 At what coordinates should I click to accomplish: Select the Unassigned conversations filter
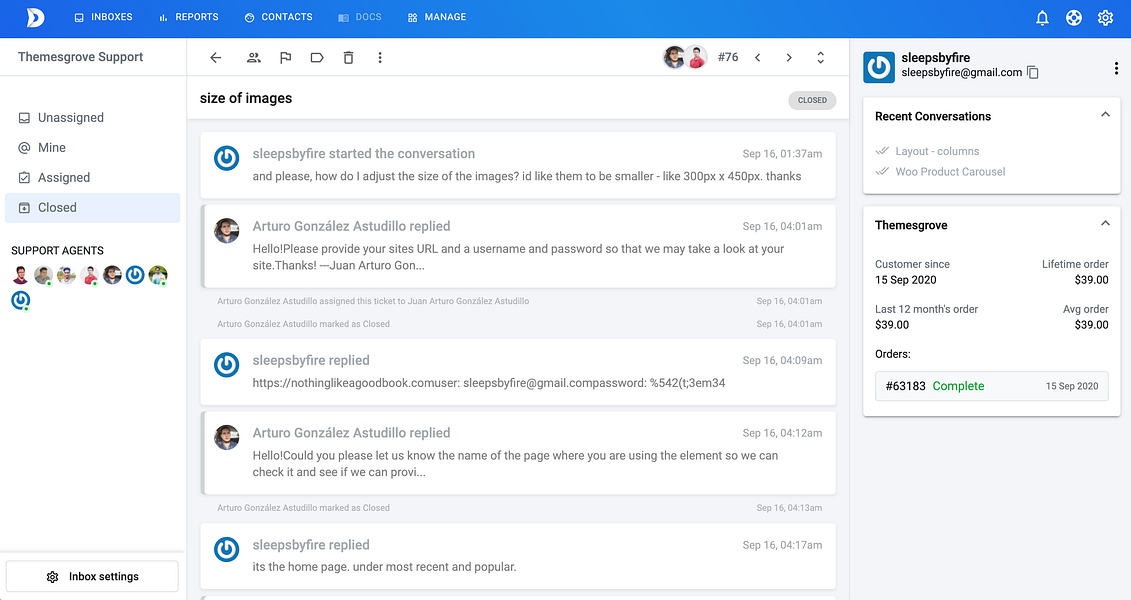[70, 117]
